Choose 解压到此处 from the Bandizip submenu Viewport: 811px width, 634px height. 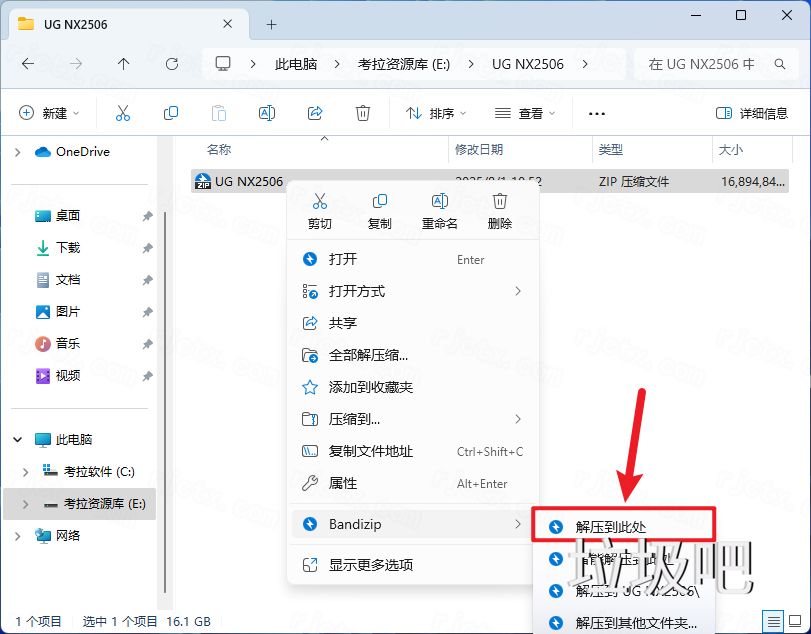pyautogui.click(x=622, y=524)
